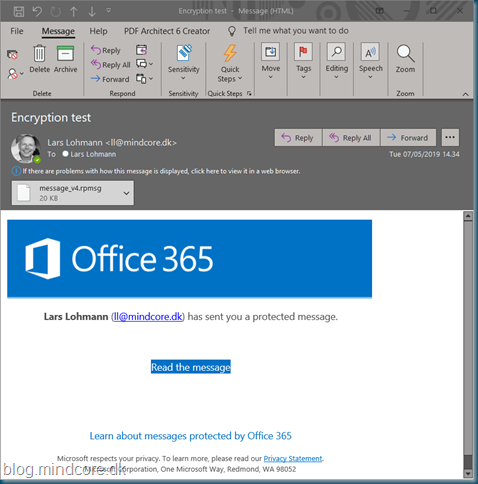Click the Redo icon in title bar
Image resolution: width=478 pixels, height=484 pixels.
[55, 12]
